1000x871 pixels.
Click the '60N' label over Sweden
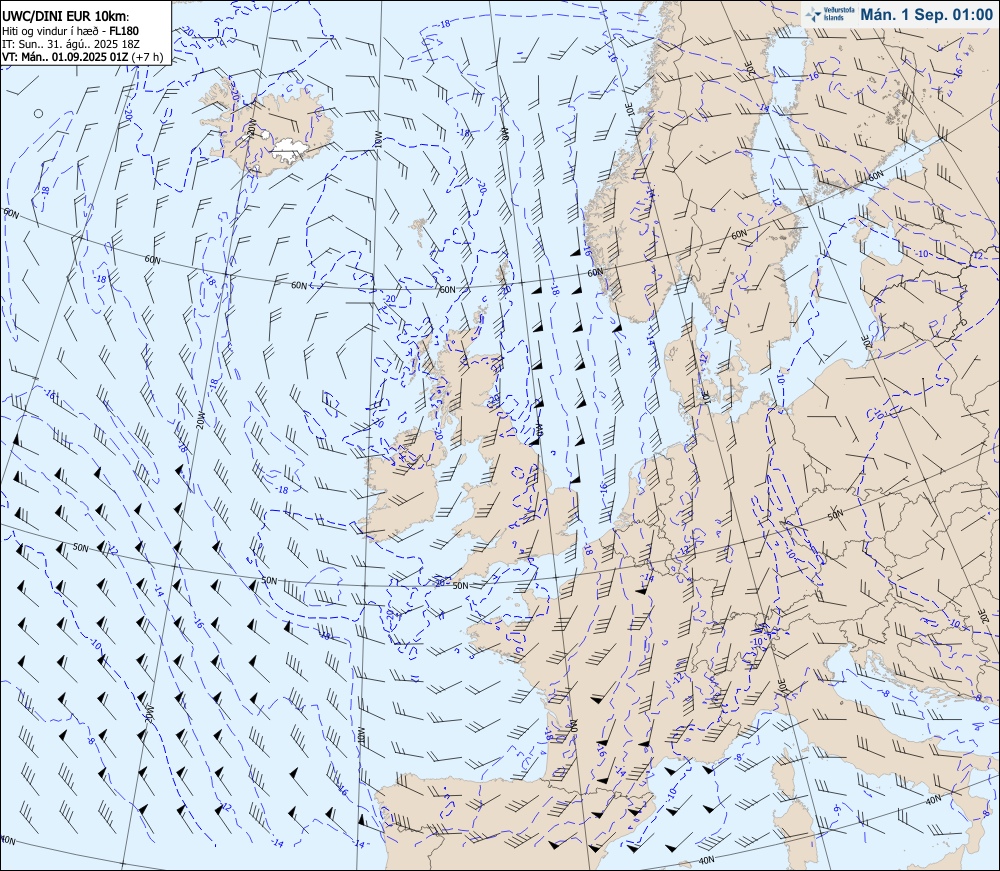pos(739,235)
